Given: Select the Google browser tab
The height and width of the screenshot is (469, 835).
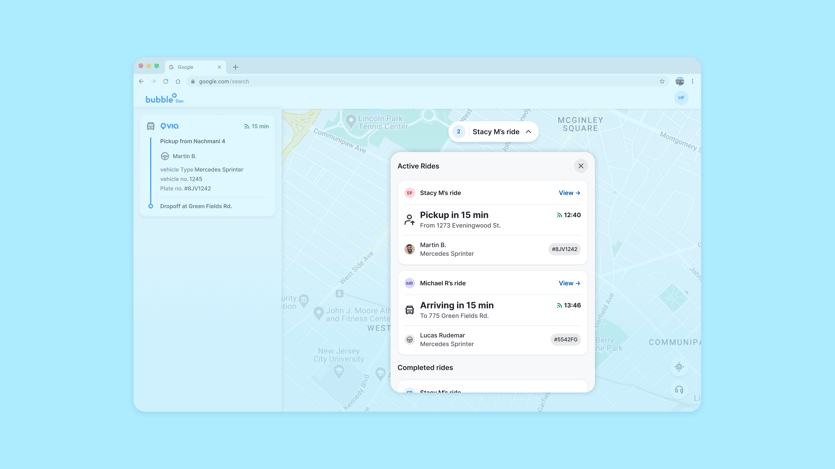Looking at the screenshot, I should click(x=190, y=67).
